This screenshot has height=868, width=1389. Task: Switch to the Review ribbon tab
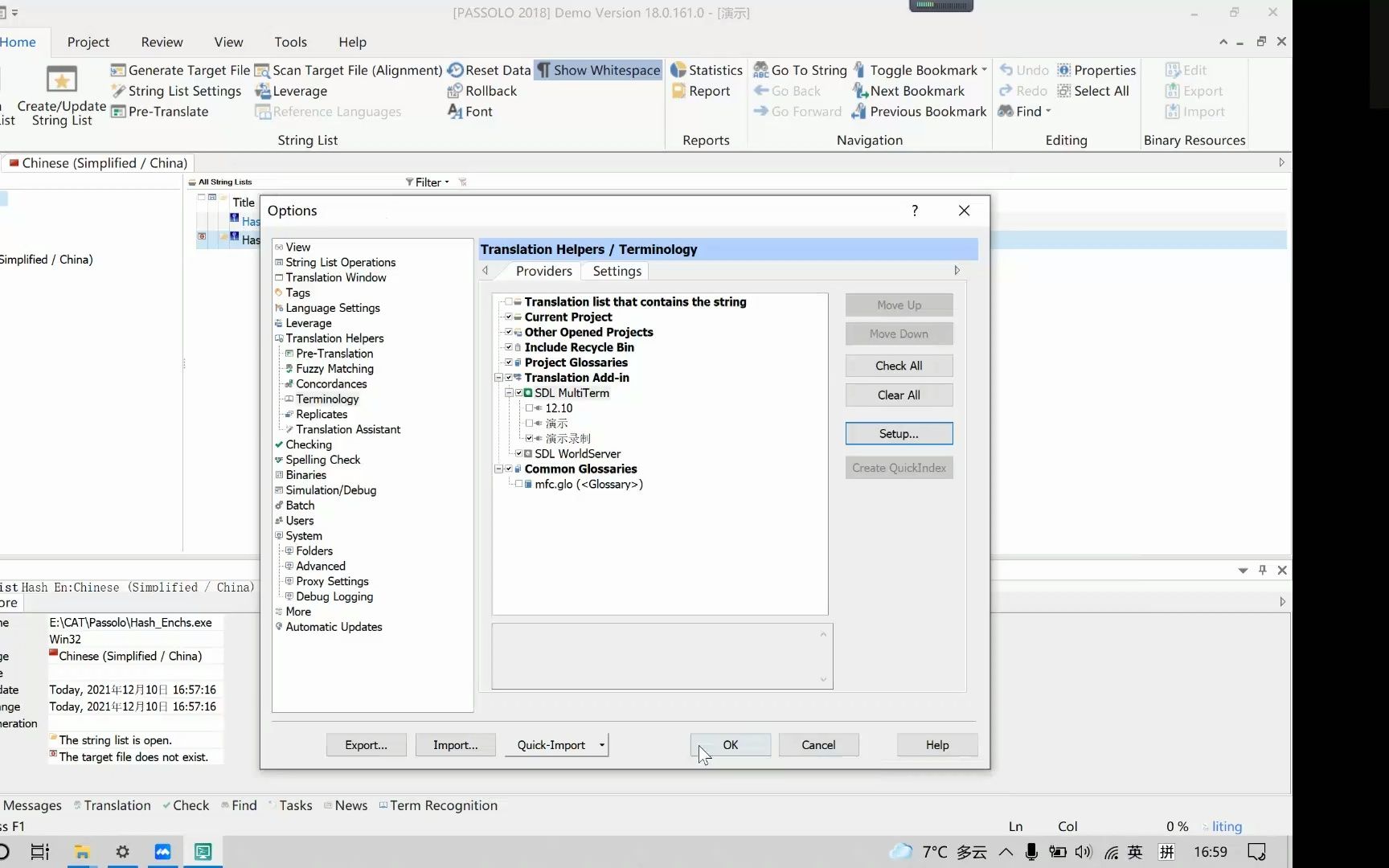click(162, 42)
